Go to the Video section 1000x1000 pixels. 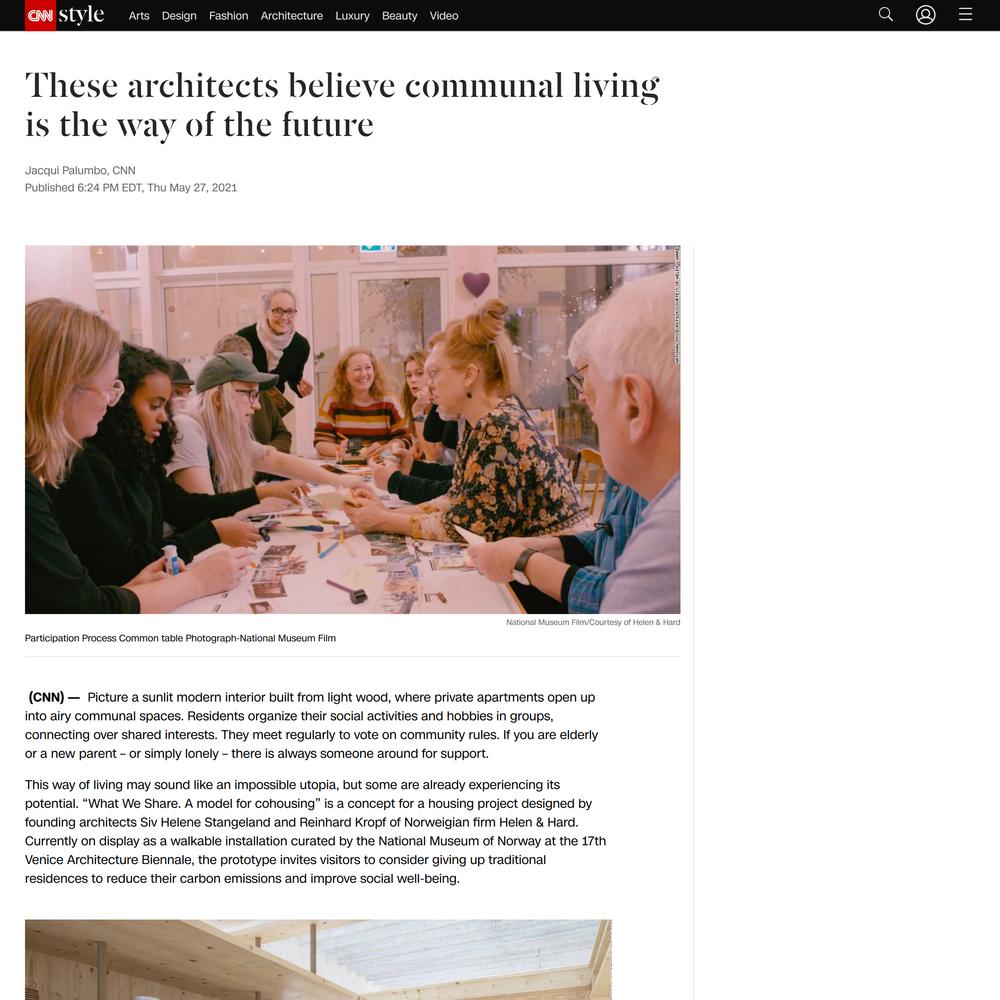[x=444, y=16]
